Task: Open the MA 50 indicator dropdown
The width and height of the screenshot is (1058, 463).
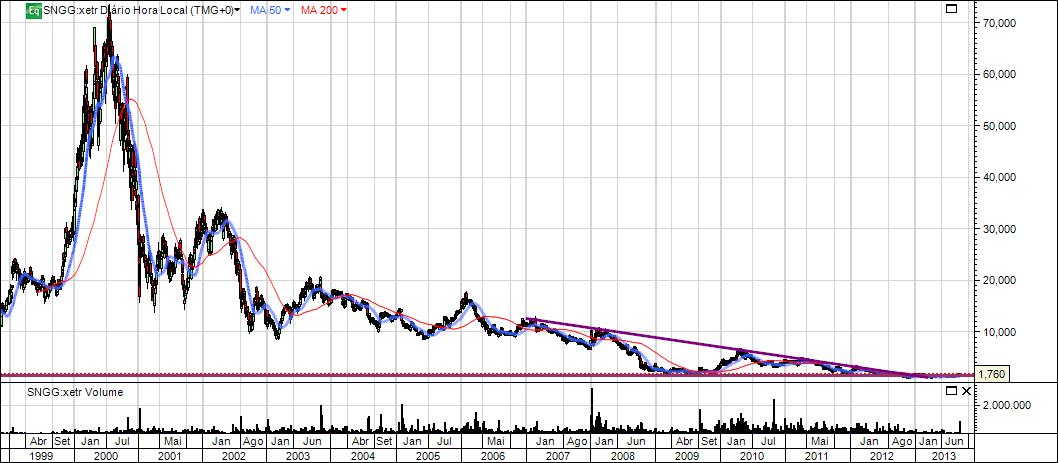Action: pos(288,10)
